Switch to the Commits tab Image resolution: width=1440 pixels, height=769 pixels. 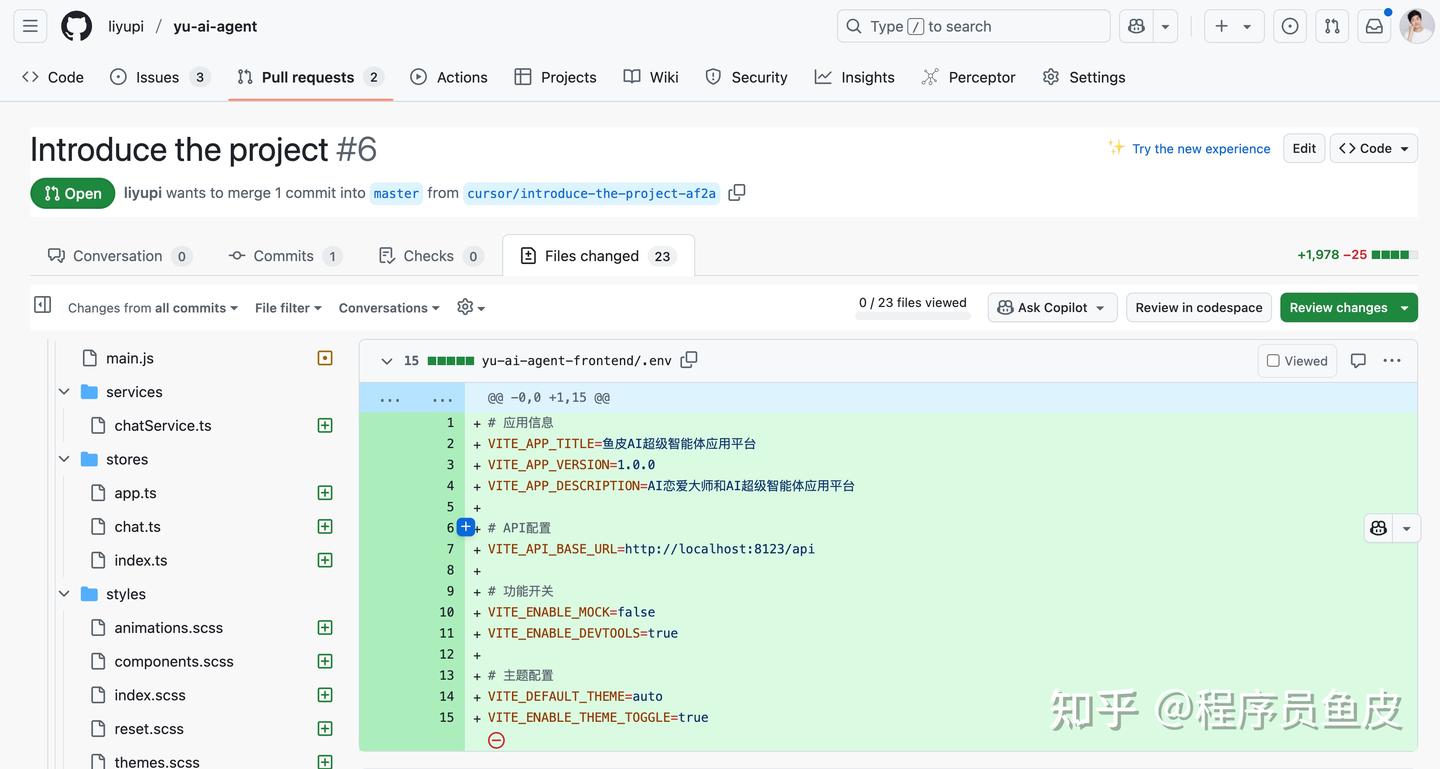click(283, 255)
